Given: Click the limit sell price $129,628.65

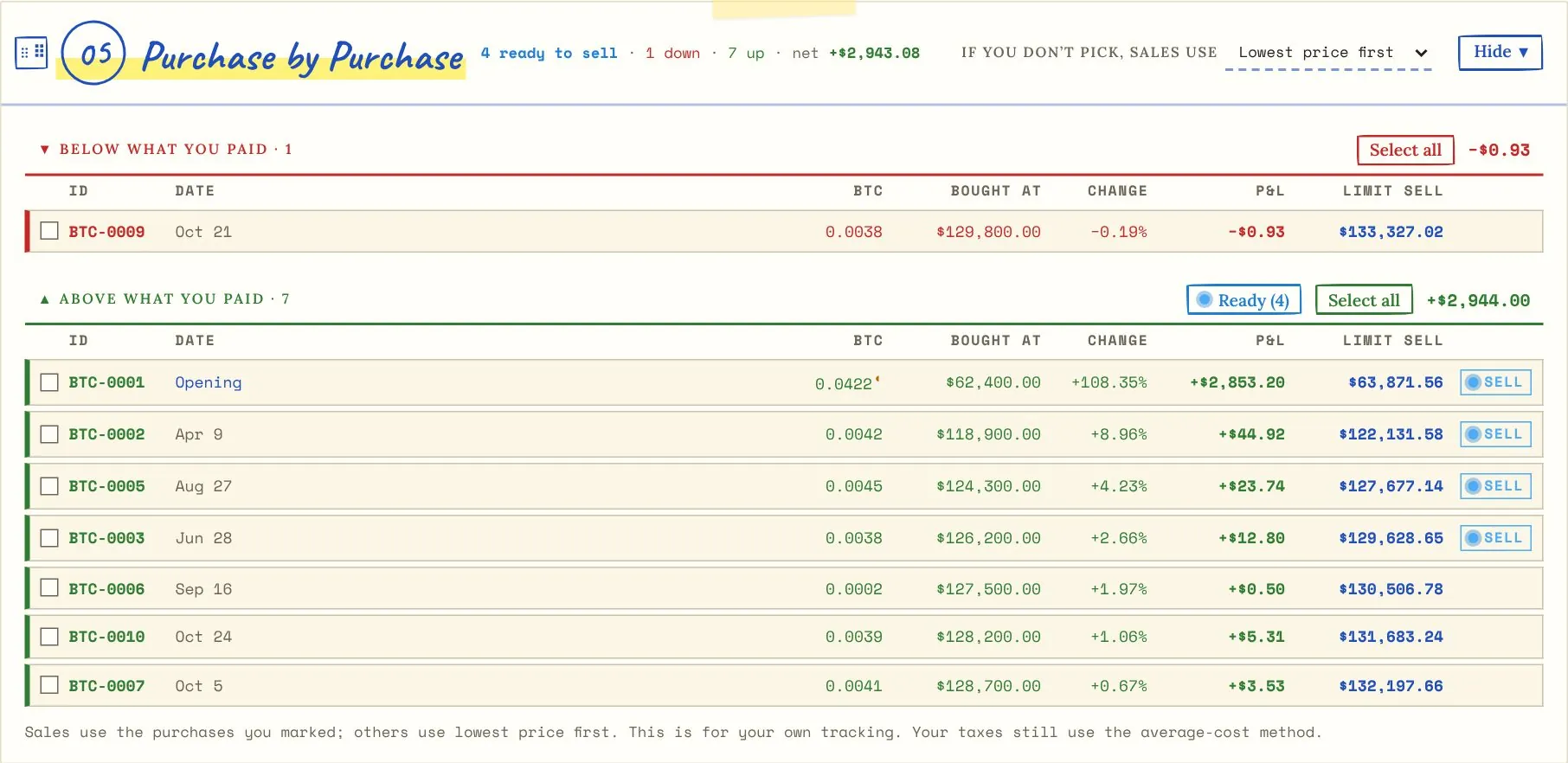Looking at the screenshot, I should (1391, 538).
